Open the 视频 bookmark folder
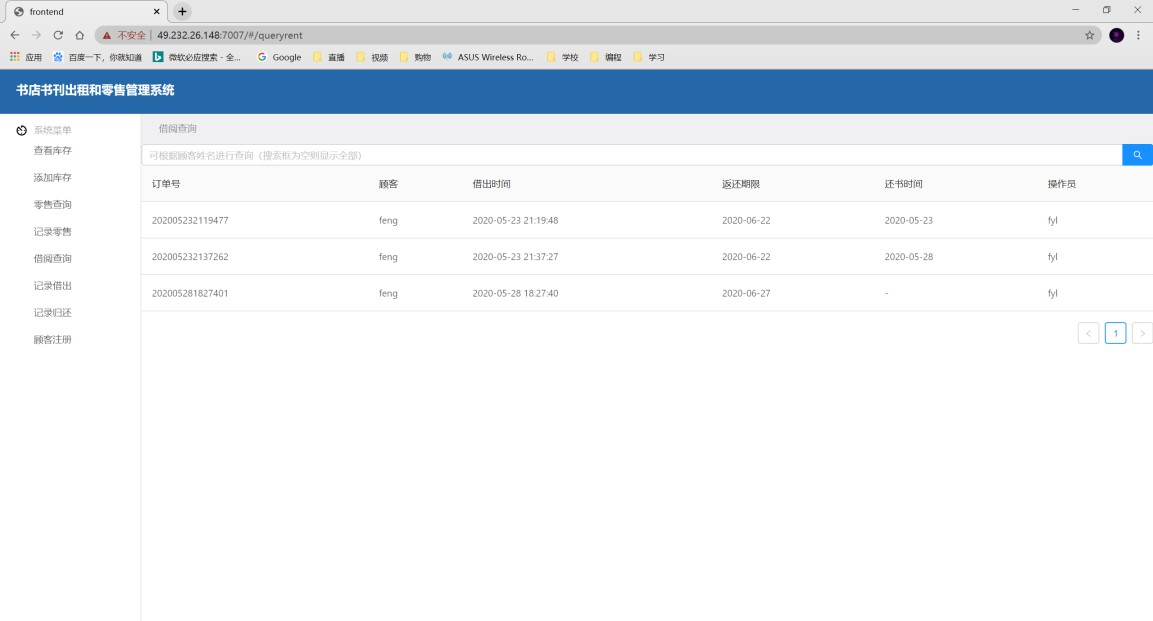This screenshot has height=621, width=1153. click(372, 57)
